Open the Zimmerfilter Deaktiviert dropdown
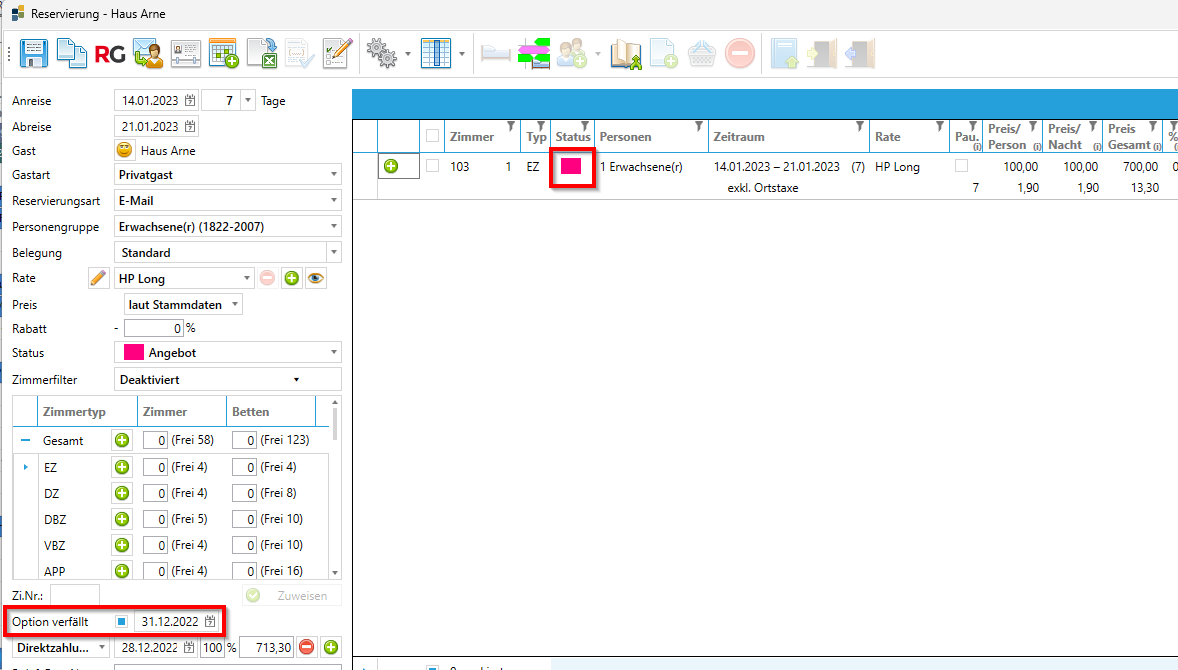 click(x=296, y=380)
